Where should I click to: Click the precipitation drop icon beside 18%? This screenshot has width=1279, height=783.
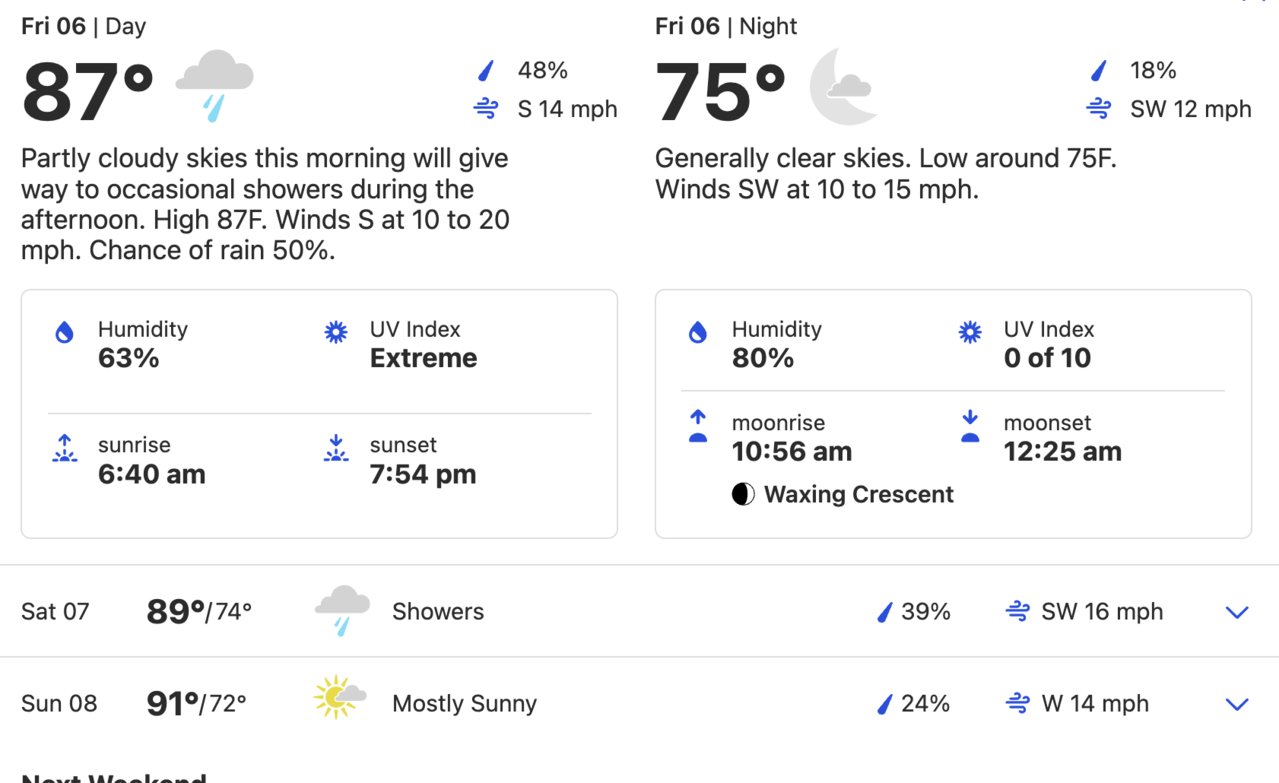coord(1099,70)
